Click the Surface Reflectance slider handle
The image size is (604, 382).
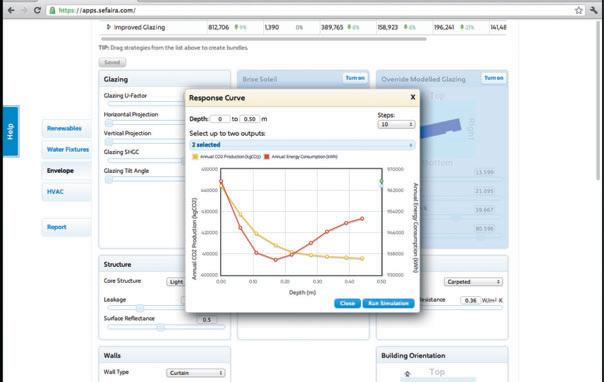point(160,327)
